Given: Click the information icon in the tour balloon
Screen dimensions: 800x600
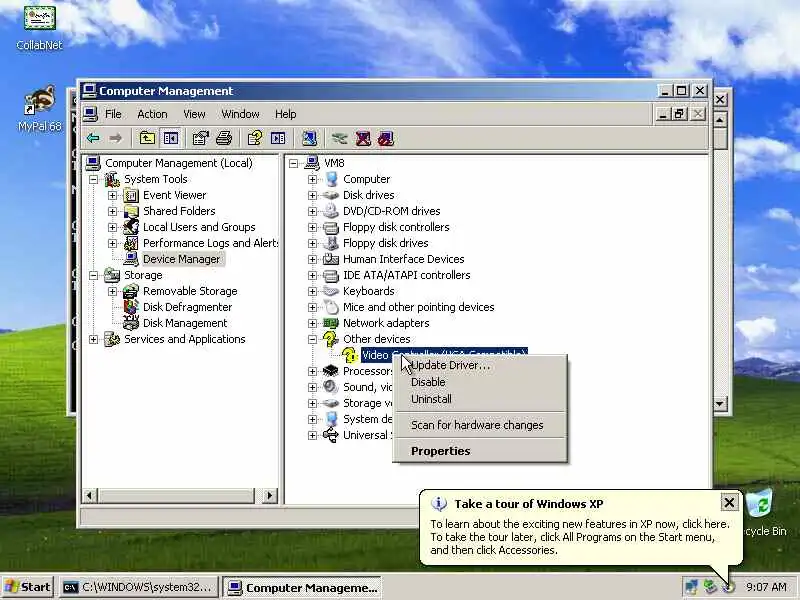Looking at the screenshot, I should point(439,504).
